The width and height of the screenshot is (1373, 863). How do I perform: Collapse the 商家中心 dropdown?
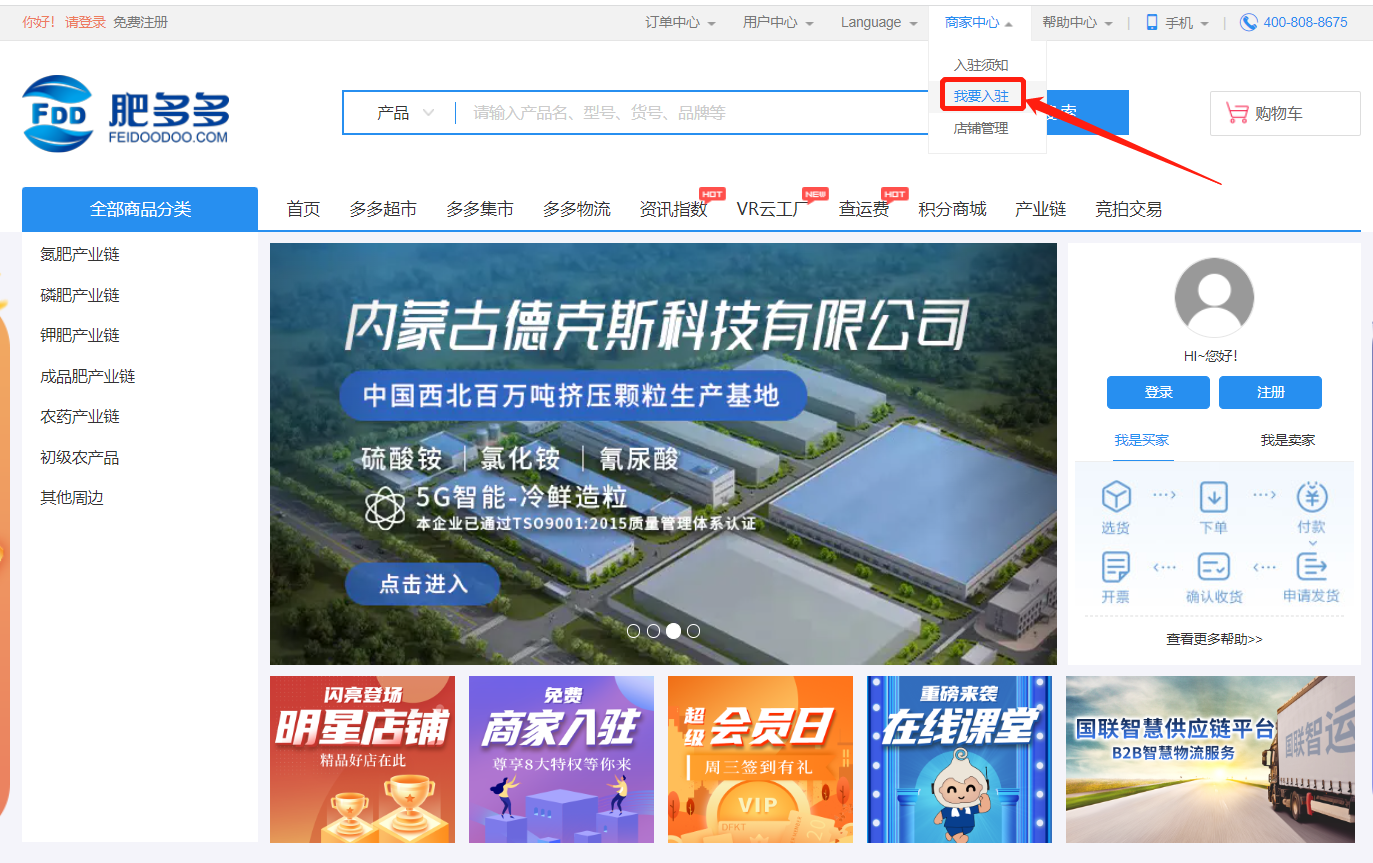click(x=979, y=22)
